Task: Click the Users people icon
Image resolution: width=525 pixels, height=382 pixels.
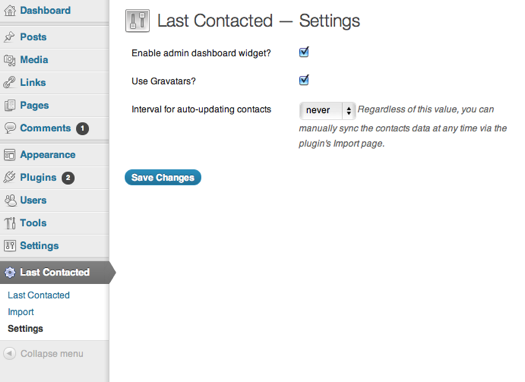Action: click(x=10, y=200)
